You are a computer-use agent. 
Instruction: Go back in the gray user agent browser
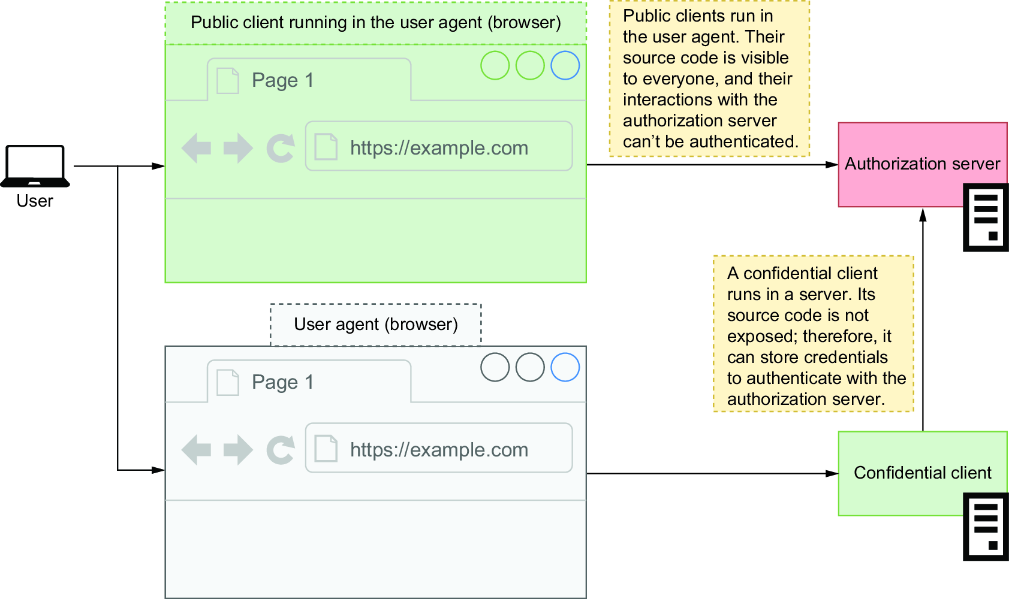196,450
